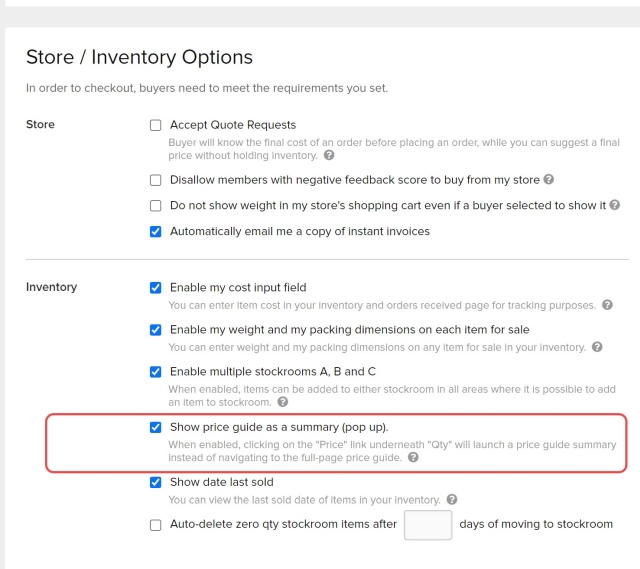Click help icon for last sold date

tap(452, 499)
